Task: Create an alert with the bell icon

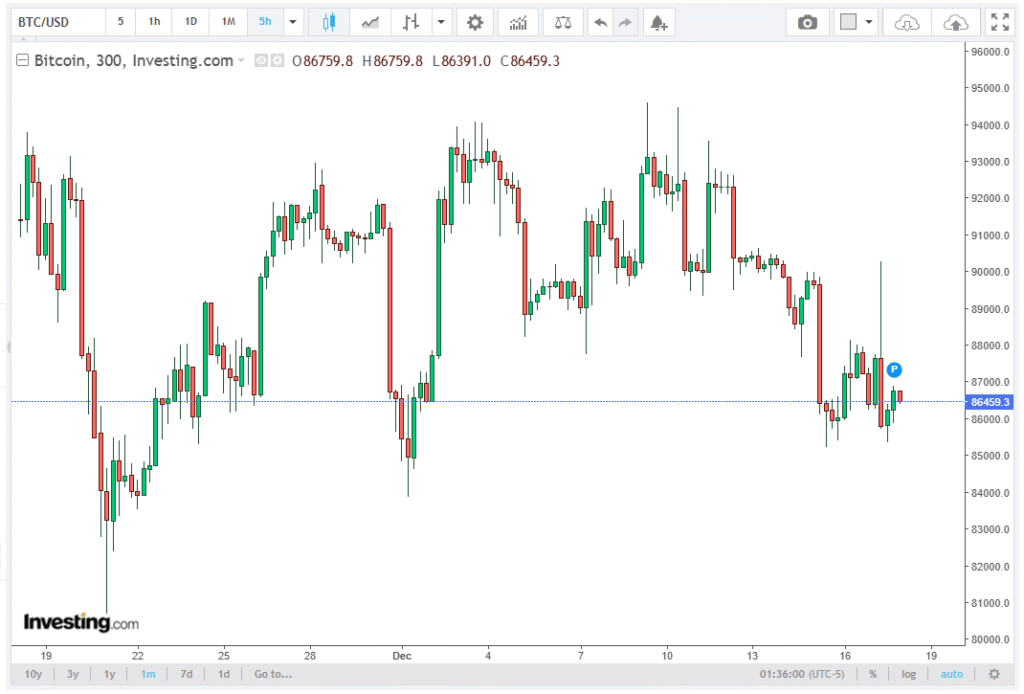Action: click(x=657, y=22)
